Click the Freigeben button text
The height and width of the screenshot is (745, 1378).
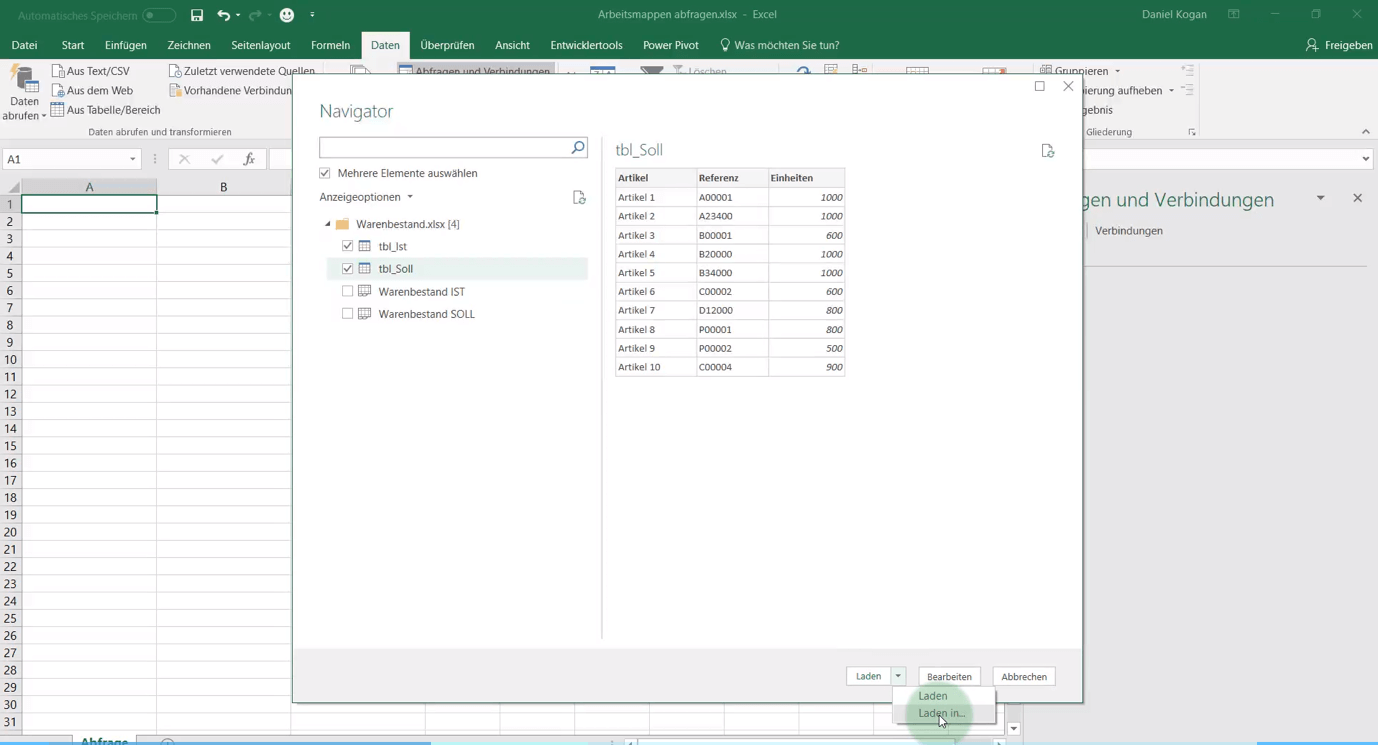1348,45
